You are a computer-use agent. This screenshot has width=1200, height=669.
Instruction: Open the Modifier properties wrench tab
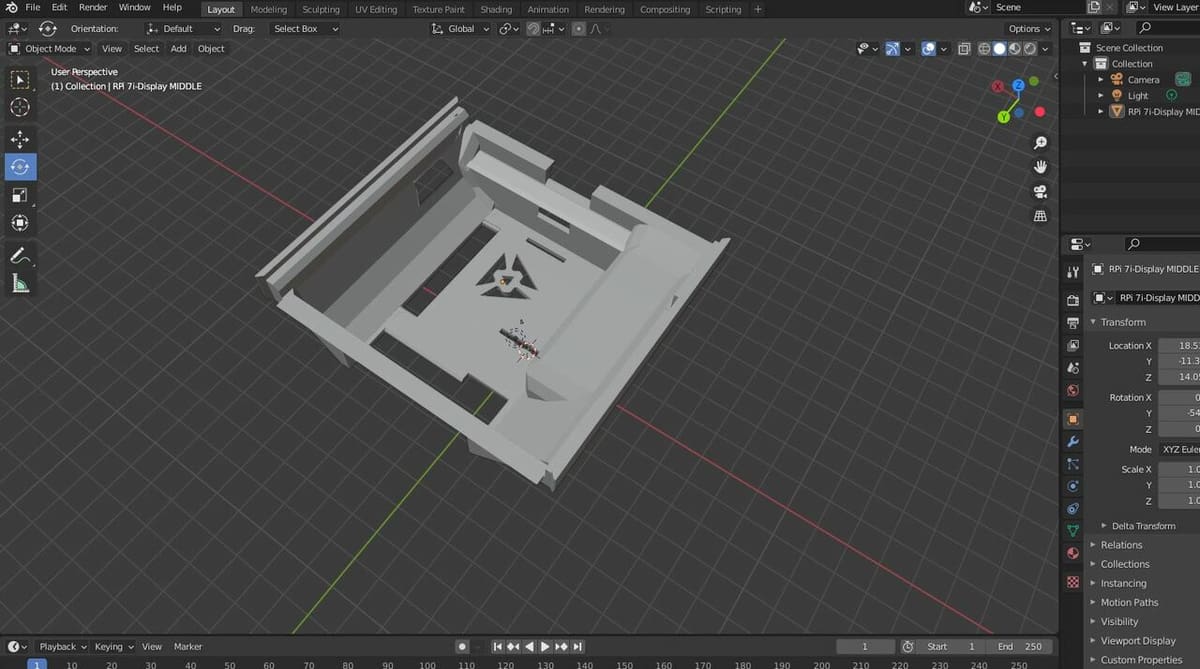pos(1073,442)
